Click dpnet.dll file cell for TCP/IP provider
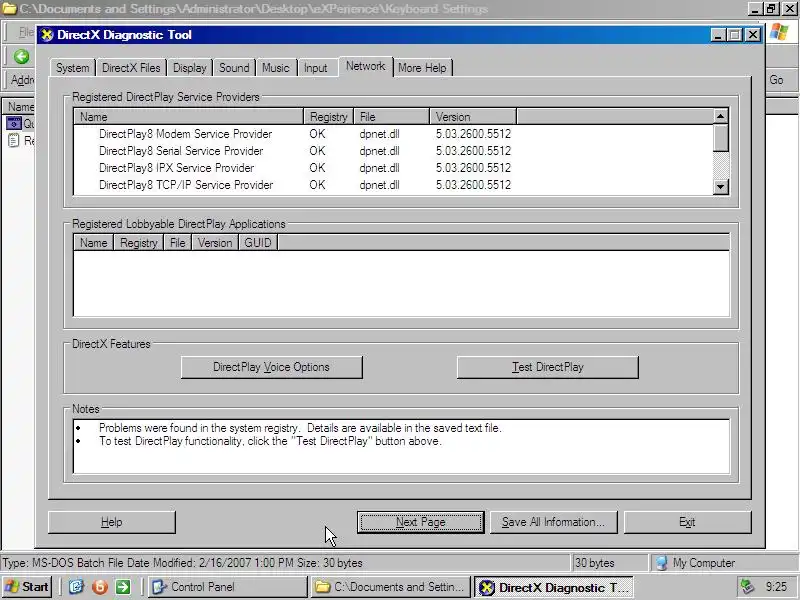This screenshot has height=600, width=800. click(x=379, y=185)
